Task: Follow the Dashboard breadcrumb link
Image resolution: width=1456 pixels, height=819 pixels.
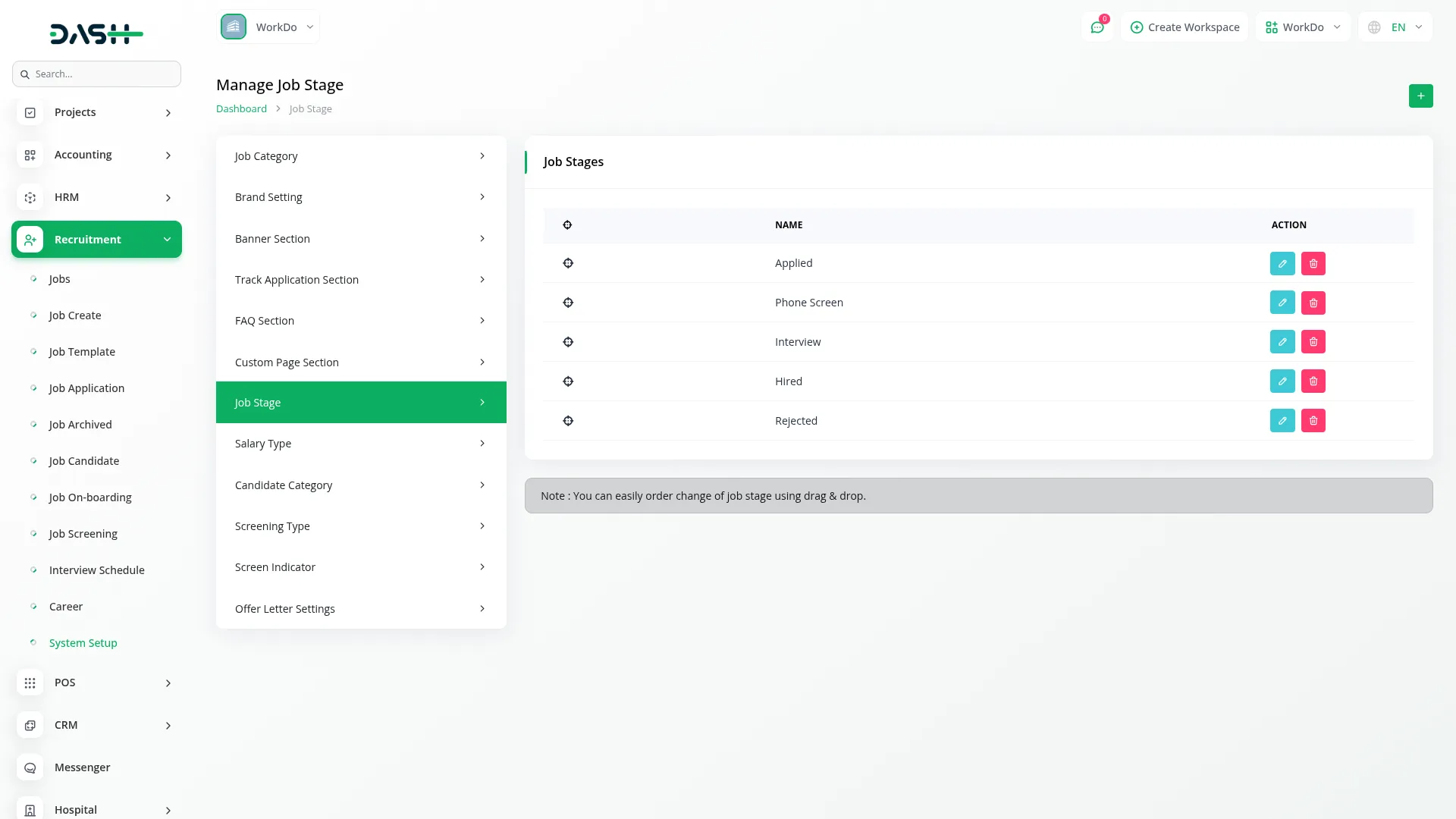Action: click(241, 109)
